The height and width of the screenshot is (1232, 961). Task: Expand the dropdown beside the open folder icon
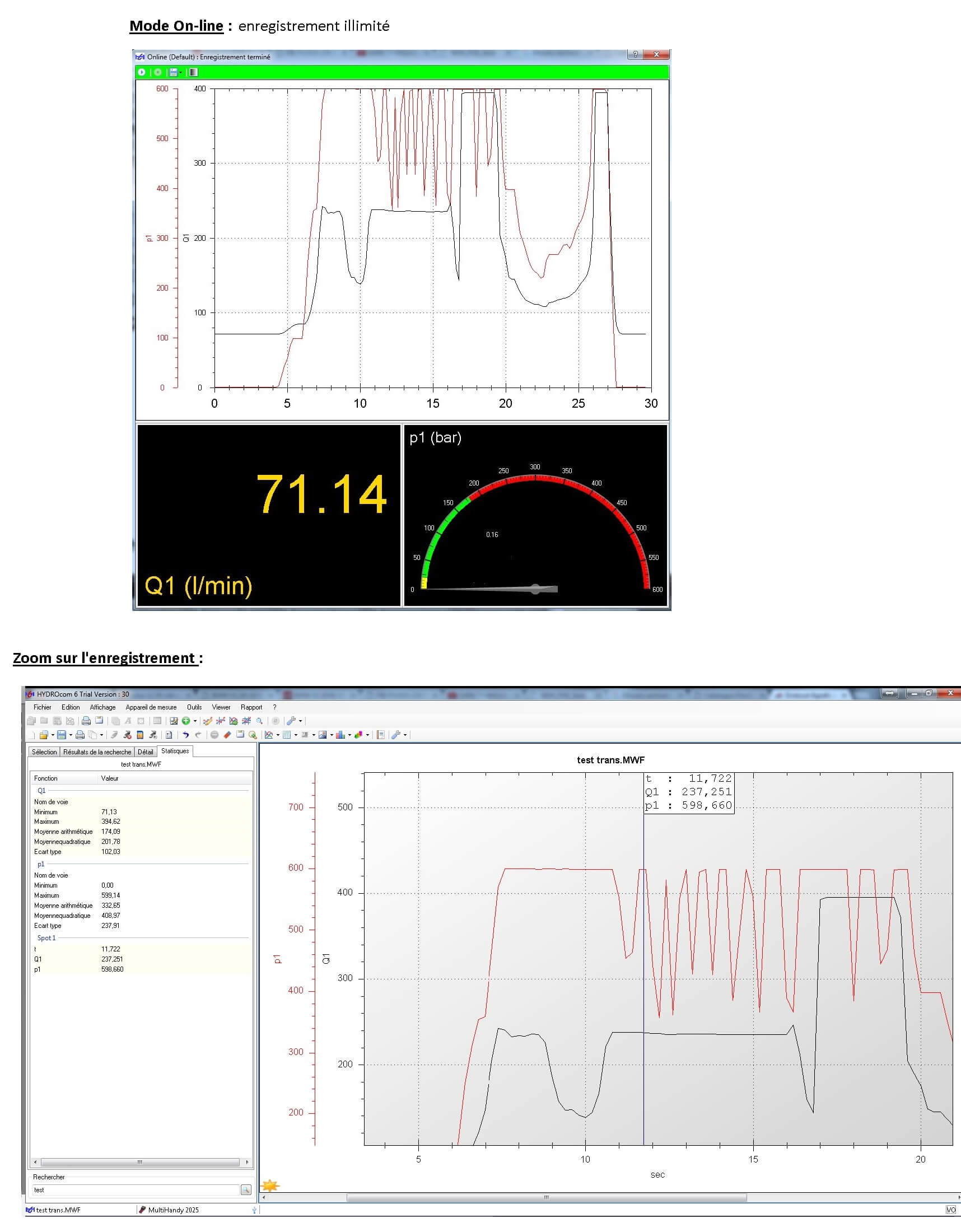click(53, 735)
